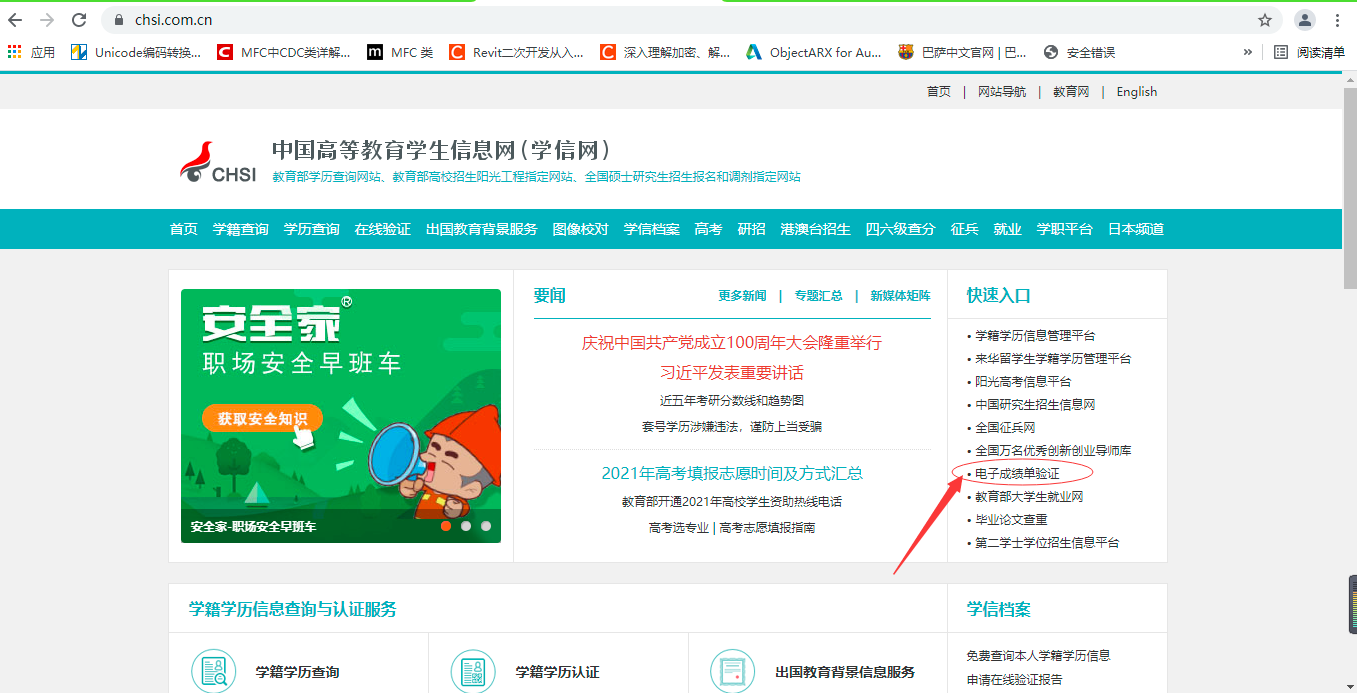Open the 阅读清单 reading list
The image size is (1357, 693).
[1310, 52]
